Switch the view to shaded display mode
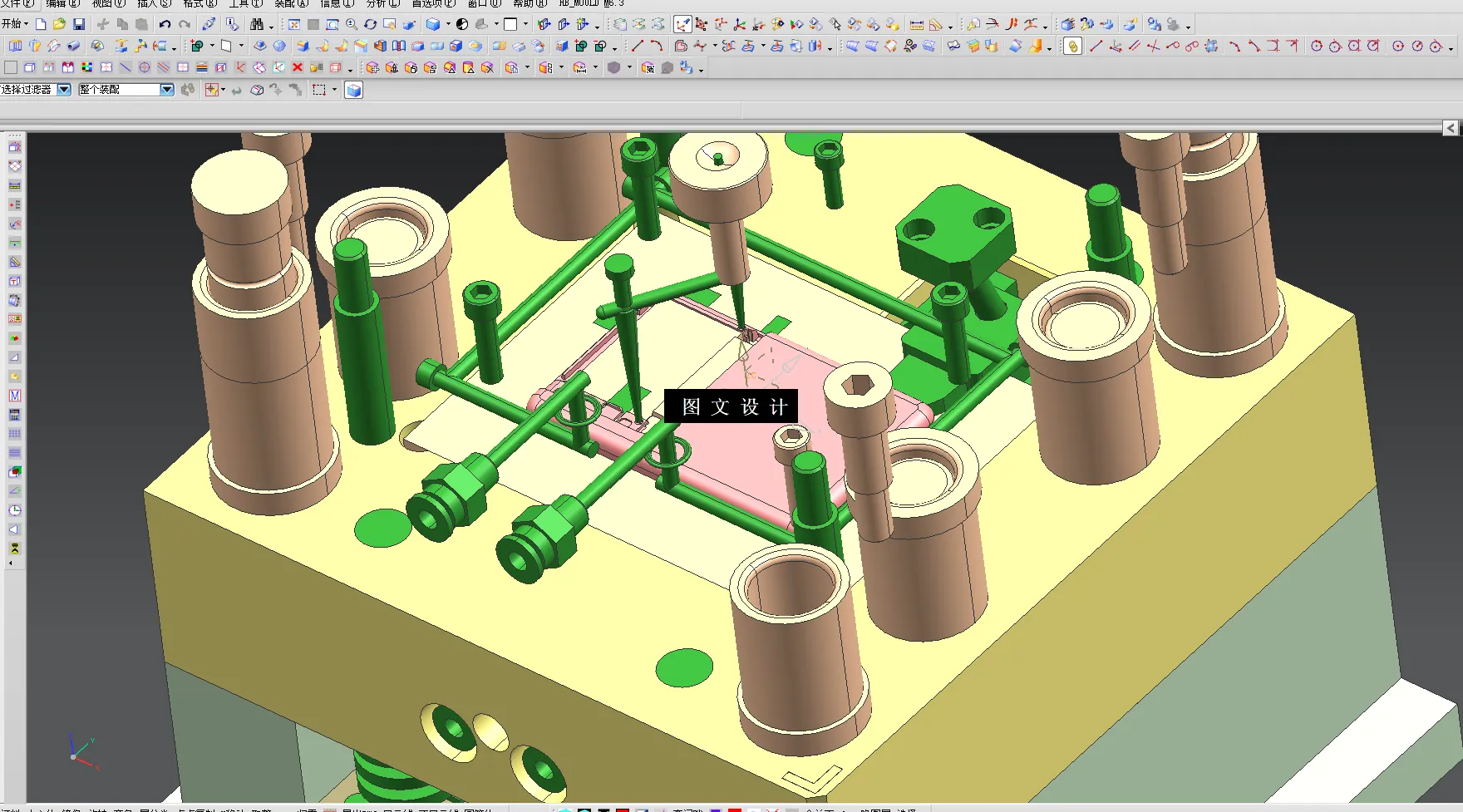This screenshot has height=812, width=1463. [x=431, y=24]
